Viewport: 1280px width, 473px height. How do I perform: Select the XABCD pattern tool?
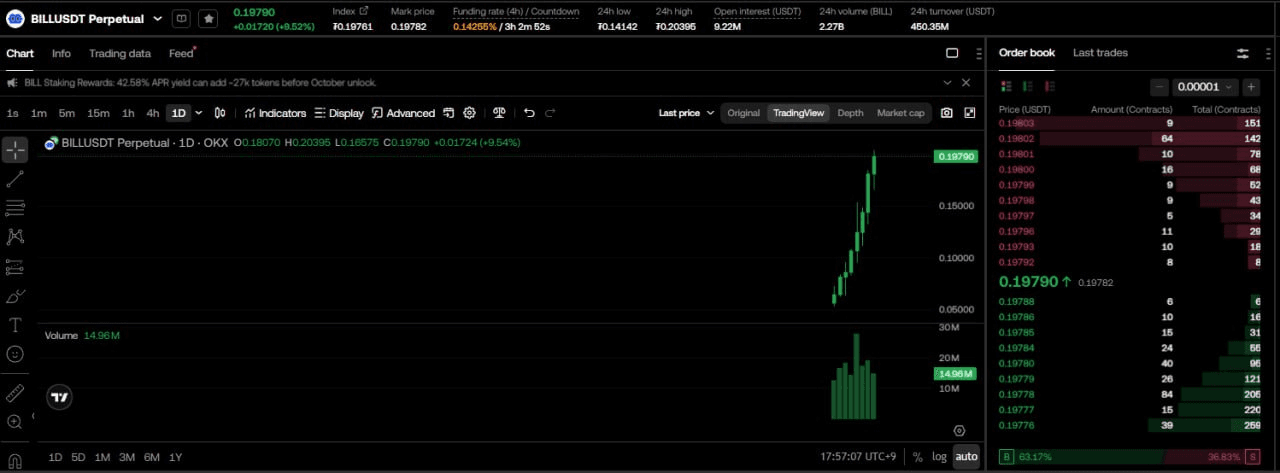[x=15, y=237]
